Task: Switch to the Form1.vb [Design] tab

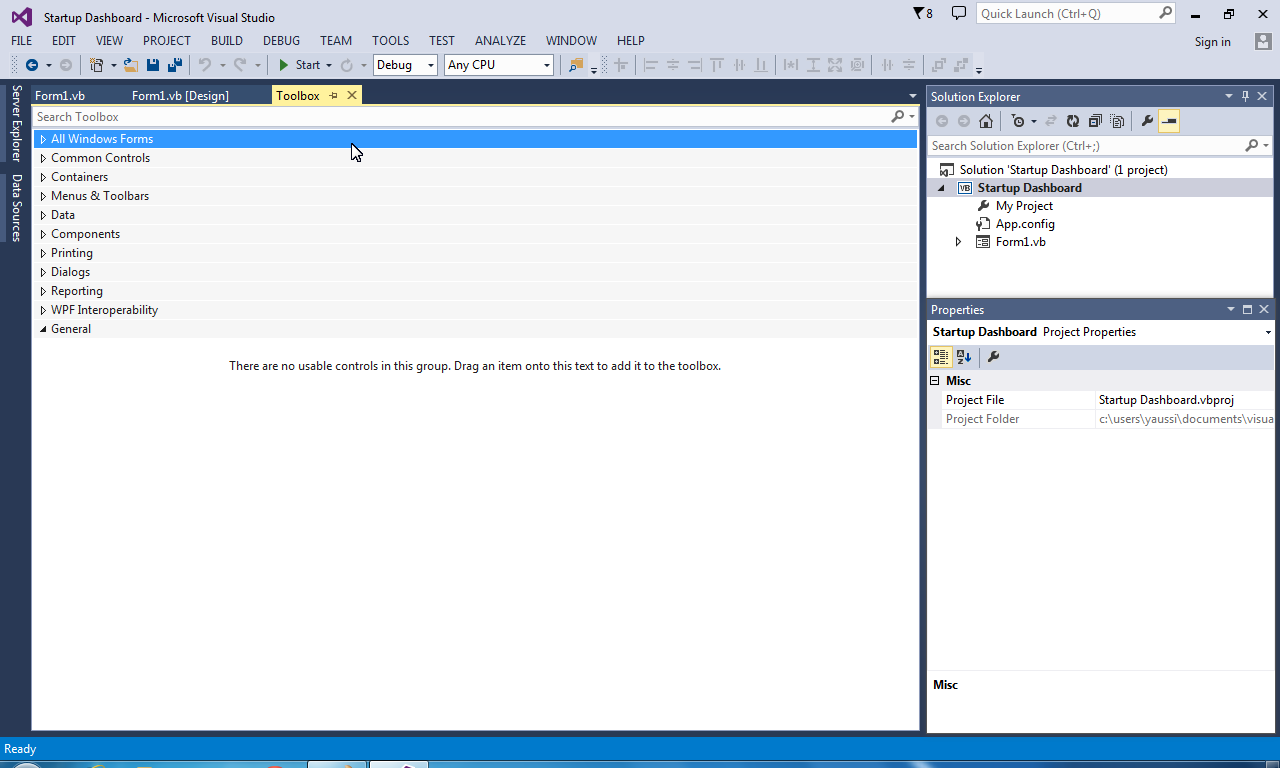Action: [180, 96]
